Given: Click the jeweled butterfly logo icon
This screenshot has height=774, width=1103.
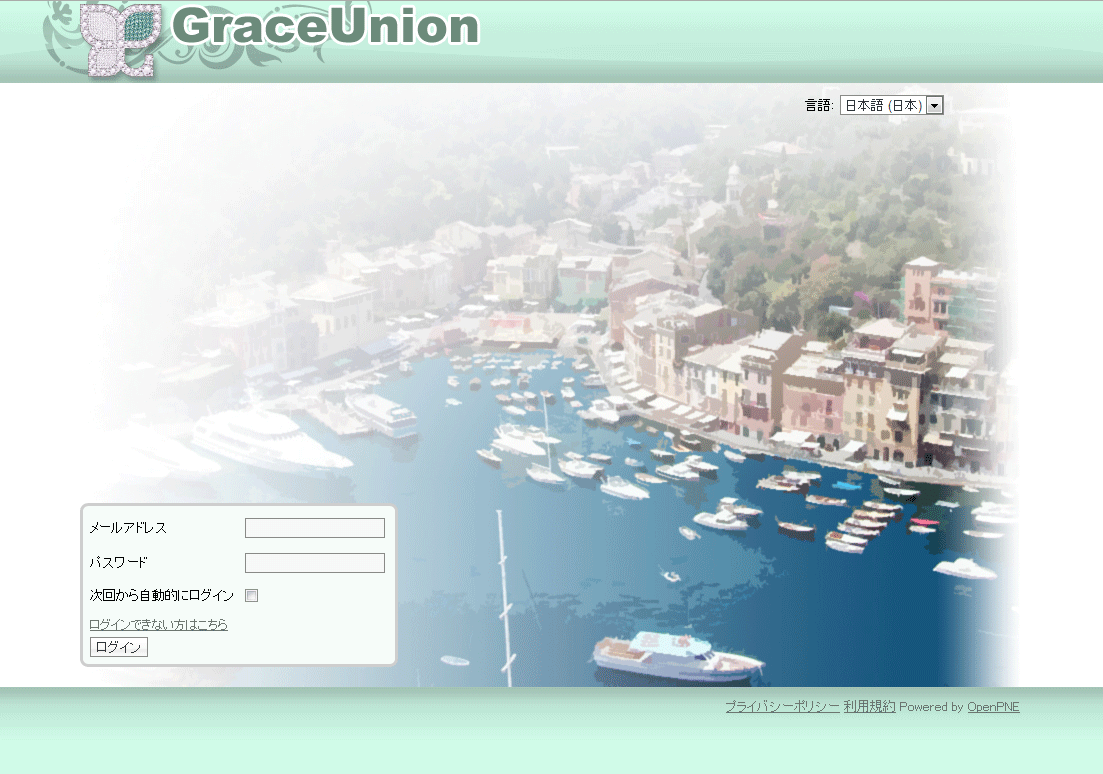Looking at the screenshot, I should click(x=120, y=39).
